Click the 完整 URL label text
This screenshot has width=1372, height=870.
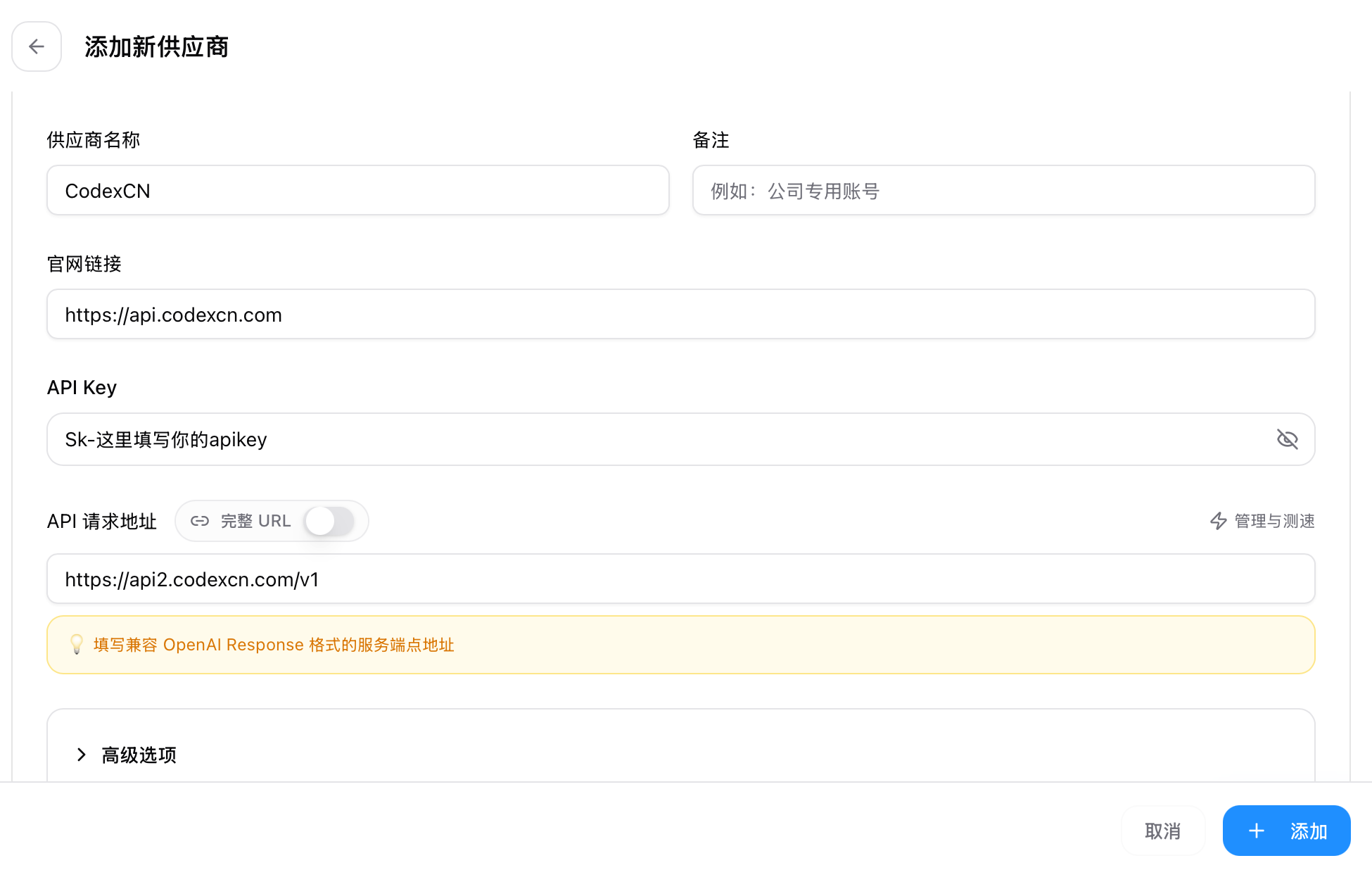point(255,521)
